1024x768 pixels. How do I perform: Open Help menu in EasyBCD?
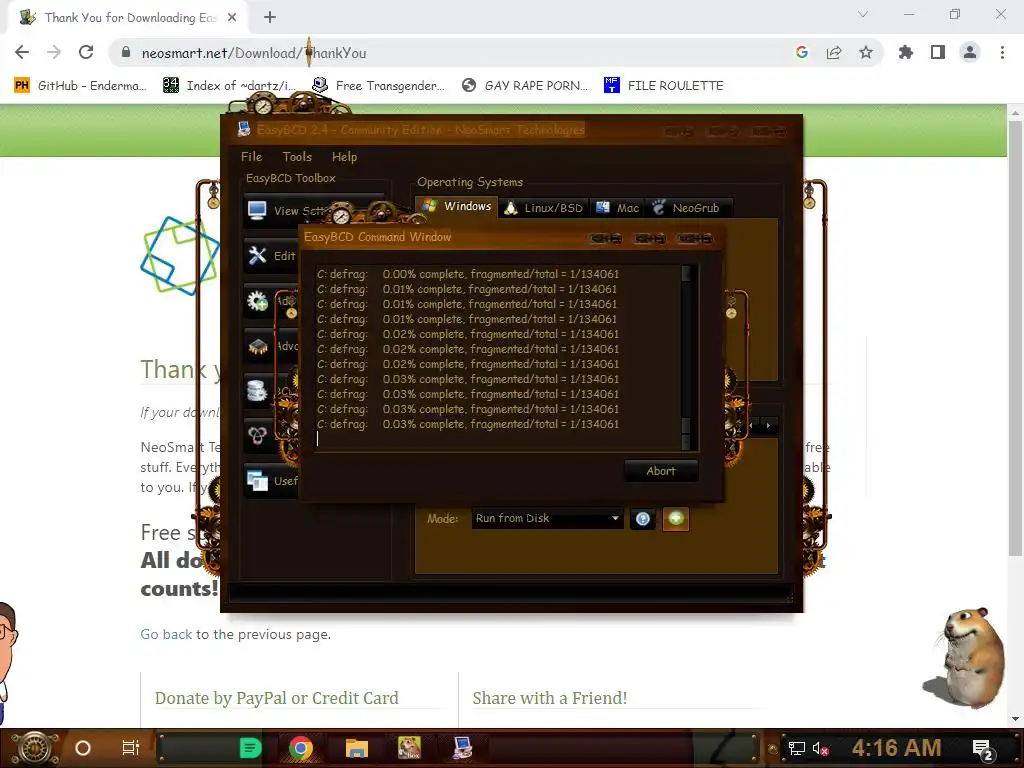(x=344, y=157)
